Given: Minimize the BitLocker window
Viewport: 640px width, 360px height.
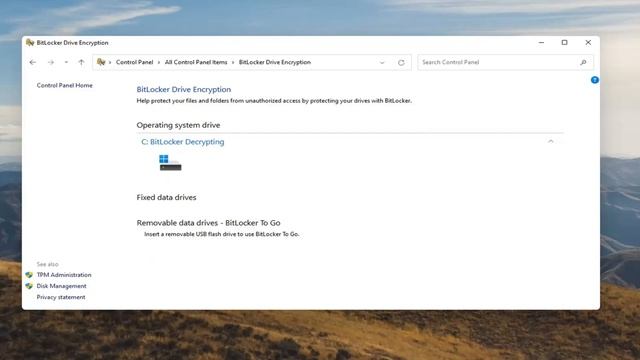Looking at the screenshot, I should (x=541, y=42).
